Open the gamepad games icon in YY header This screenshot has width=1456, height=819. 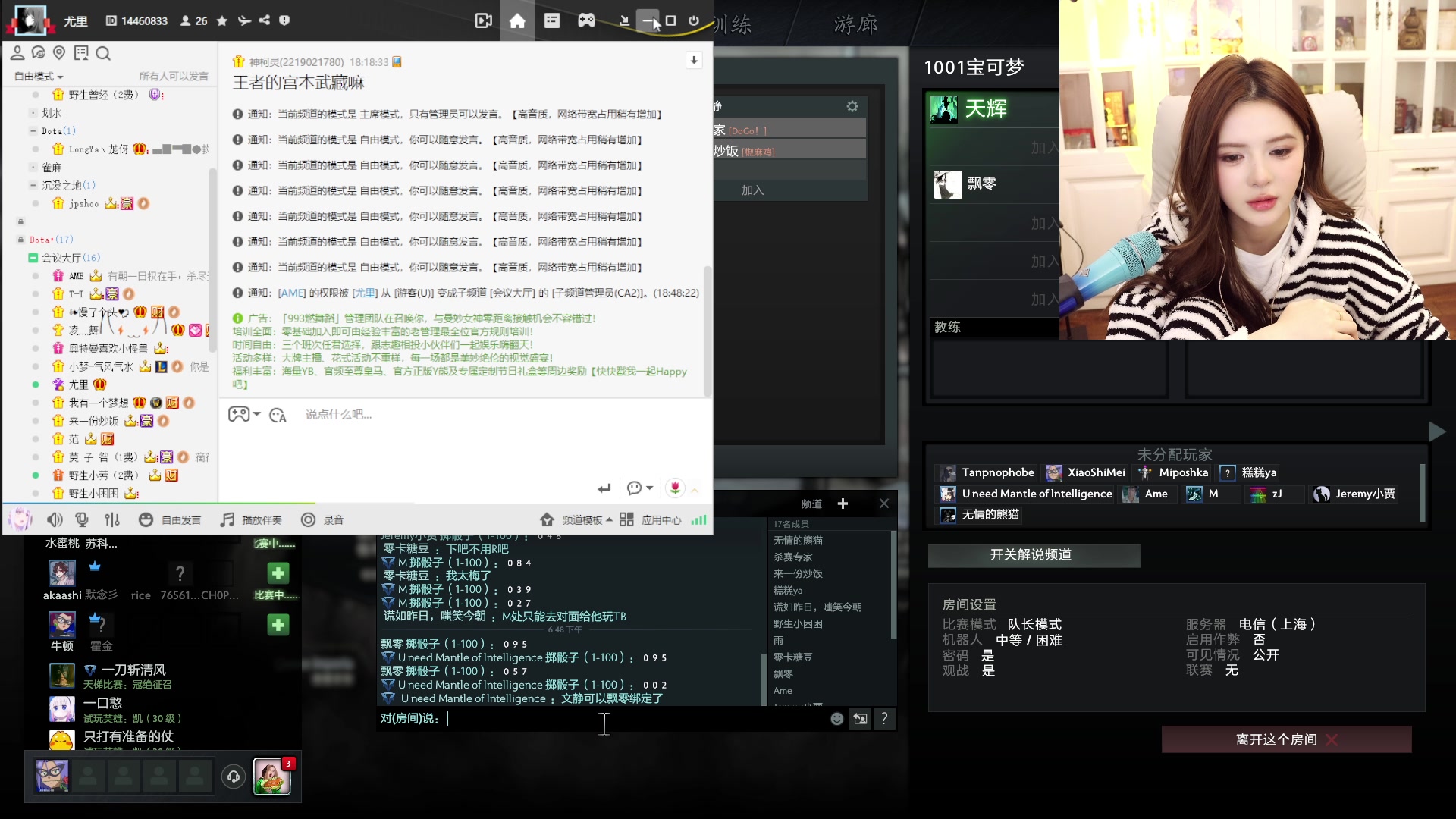point(587,21)
